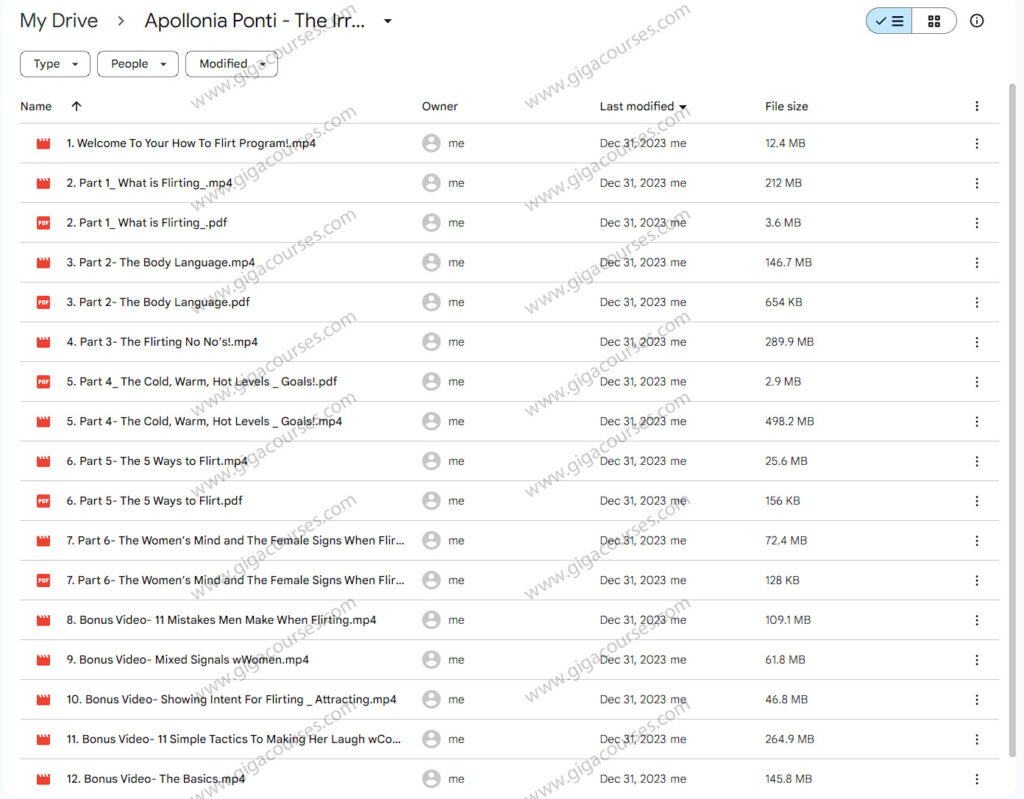The image size is (1024, 799).
Task: Open three-dot menu for Mixed Signals video
Action: (976, 660)
